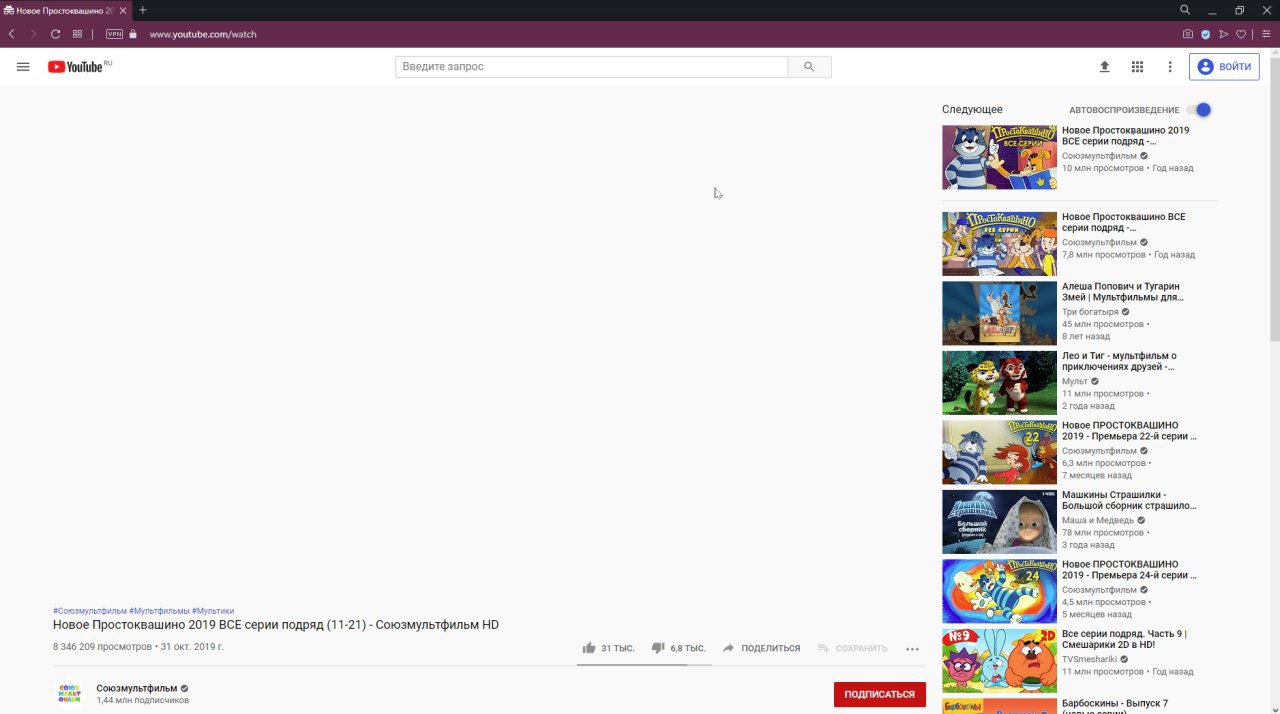This screenshot has height=714, width=1280.
Task: Click the Мульт channel name
Action: [1074, 381]
